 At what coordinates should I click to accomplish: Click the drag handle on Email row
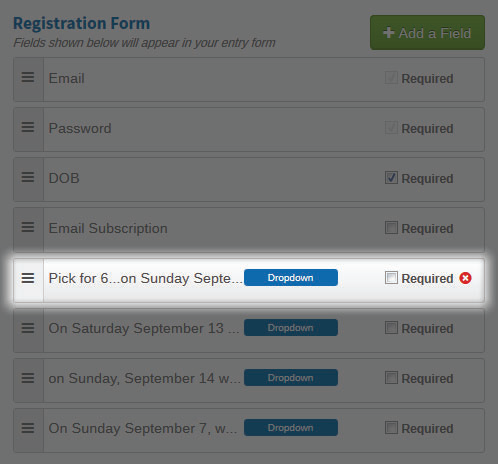(x=28, y=77)
